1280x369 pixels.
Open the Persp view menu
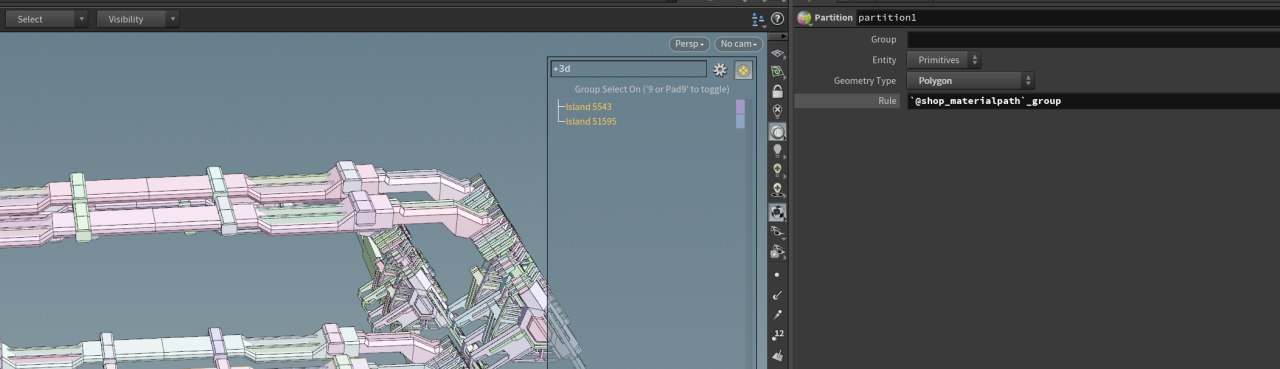coord(690,45)
